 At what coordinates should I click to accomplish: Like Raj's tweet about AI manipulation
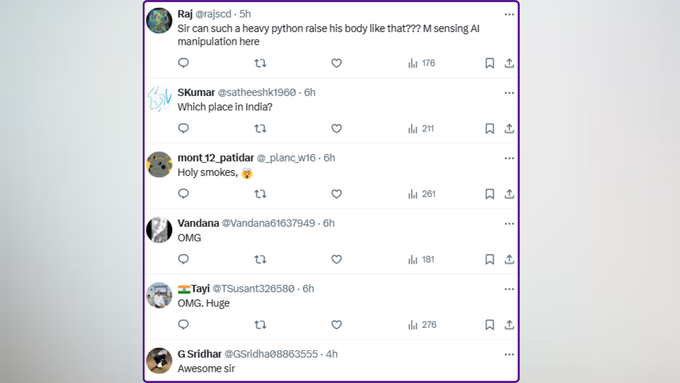(x=337, y=63)
